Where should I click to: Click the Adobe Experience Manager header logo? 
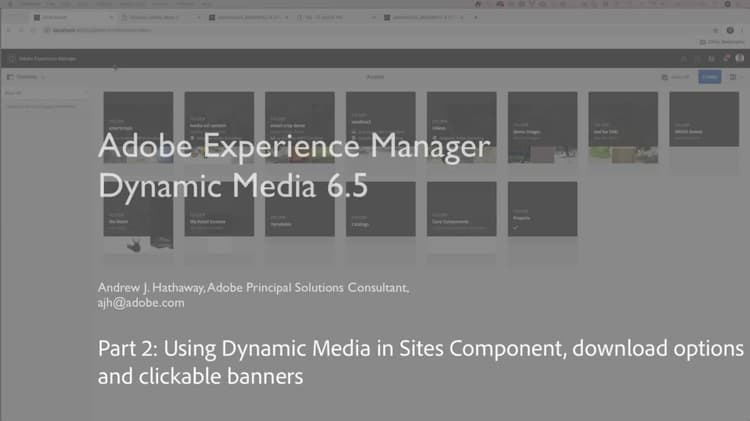[x=42, y=59]
